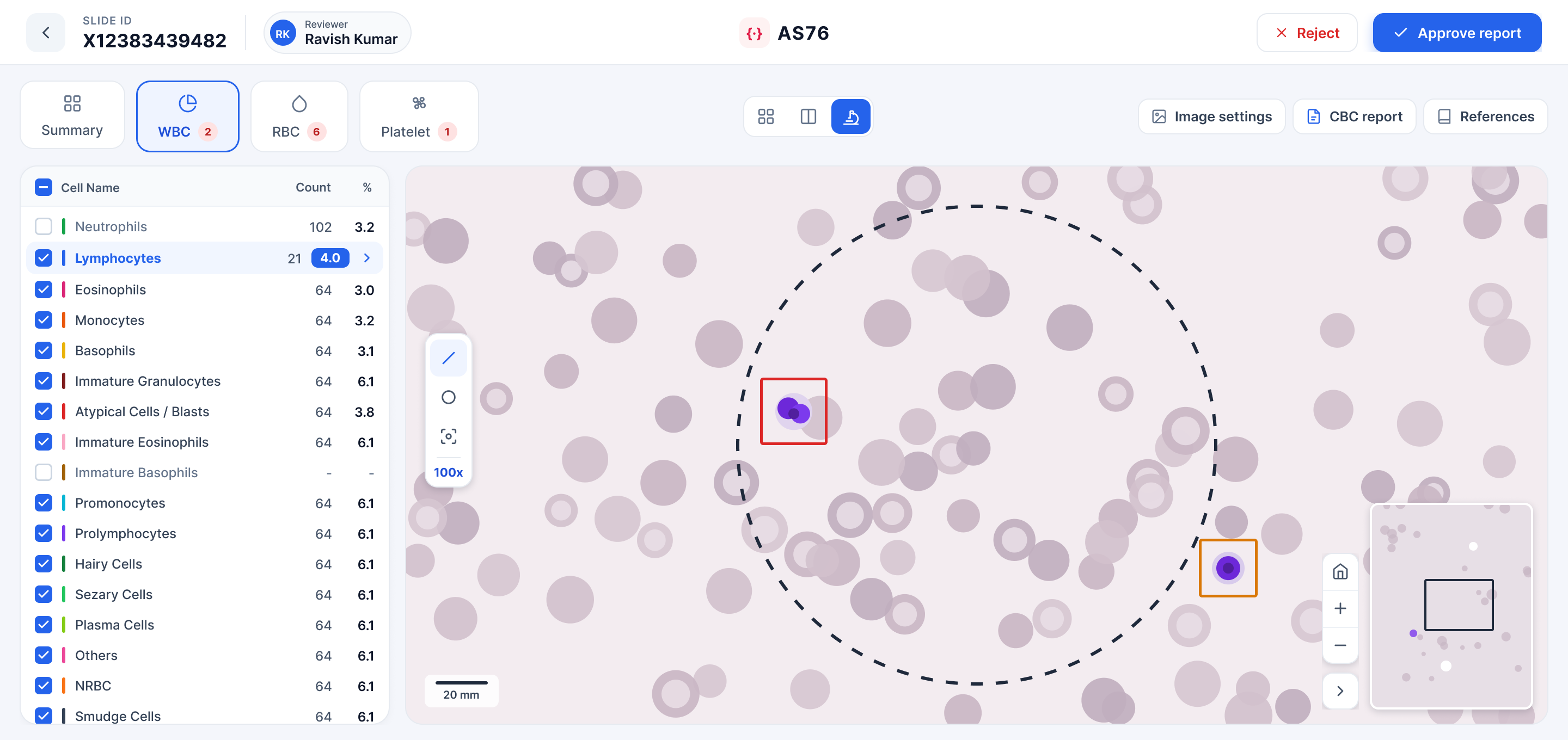Select the Promonocytes row label
Screen dimensions: 1568x740
point(120,503)
